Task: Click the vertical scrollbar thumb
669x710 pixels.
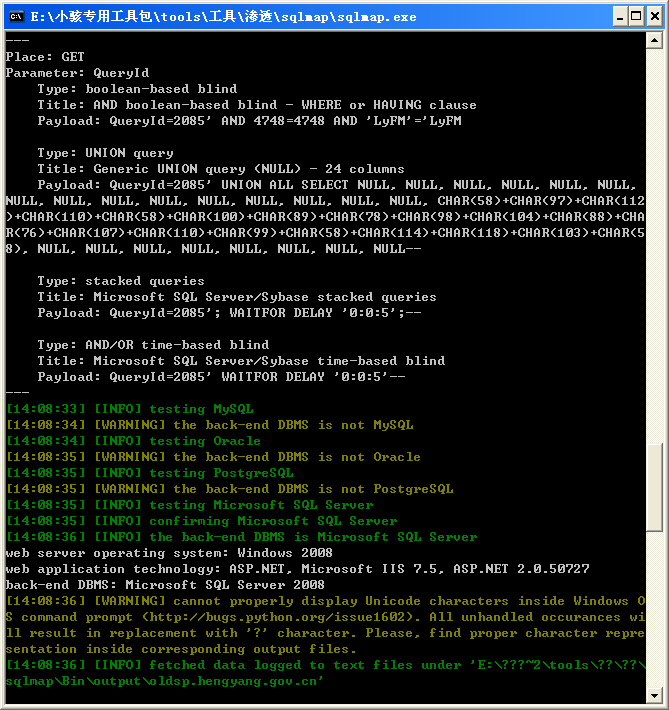Action: tap(655, 488)
